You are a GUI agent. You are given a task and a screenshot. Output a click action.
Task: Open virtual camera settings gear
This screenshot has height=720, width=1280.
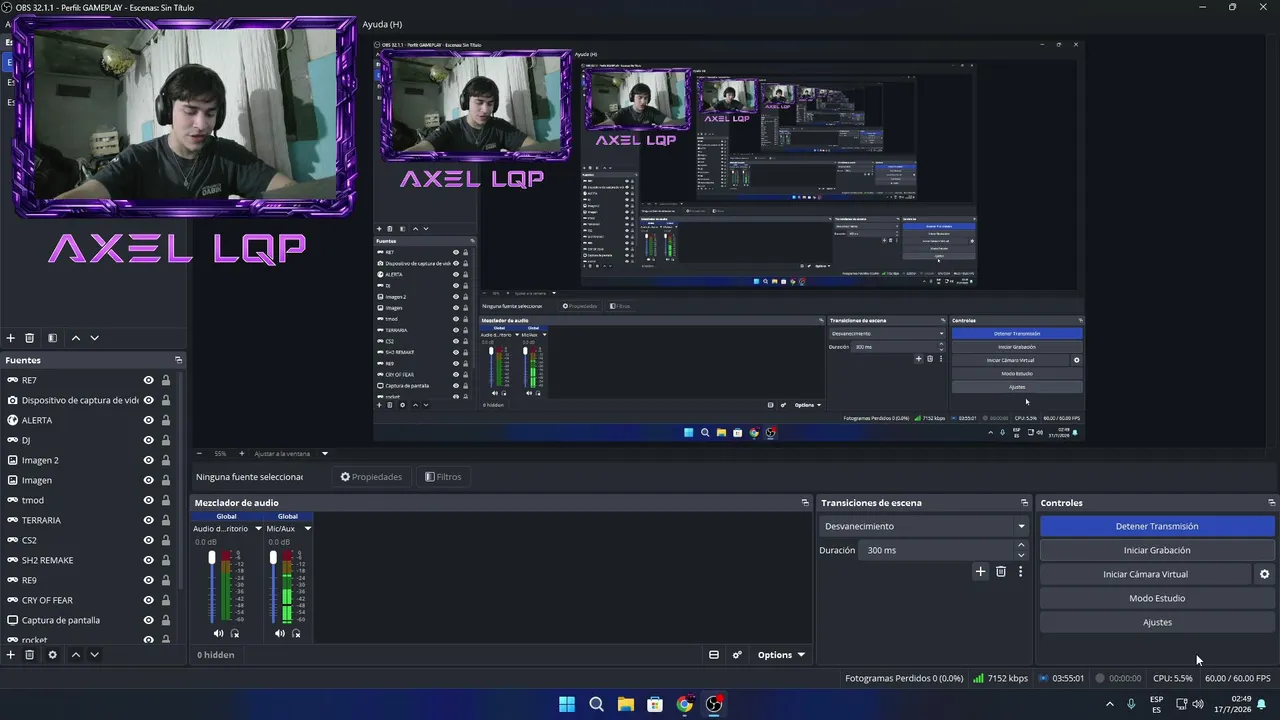[1264, 574]
